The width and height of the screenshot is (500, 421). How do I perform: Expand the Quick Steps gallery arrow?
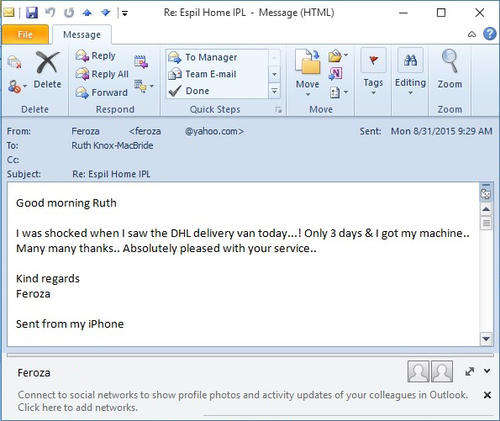(x=274, y=91)
